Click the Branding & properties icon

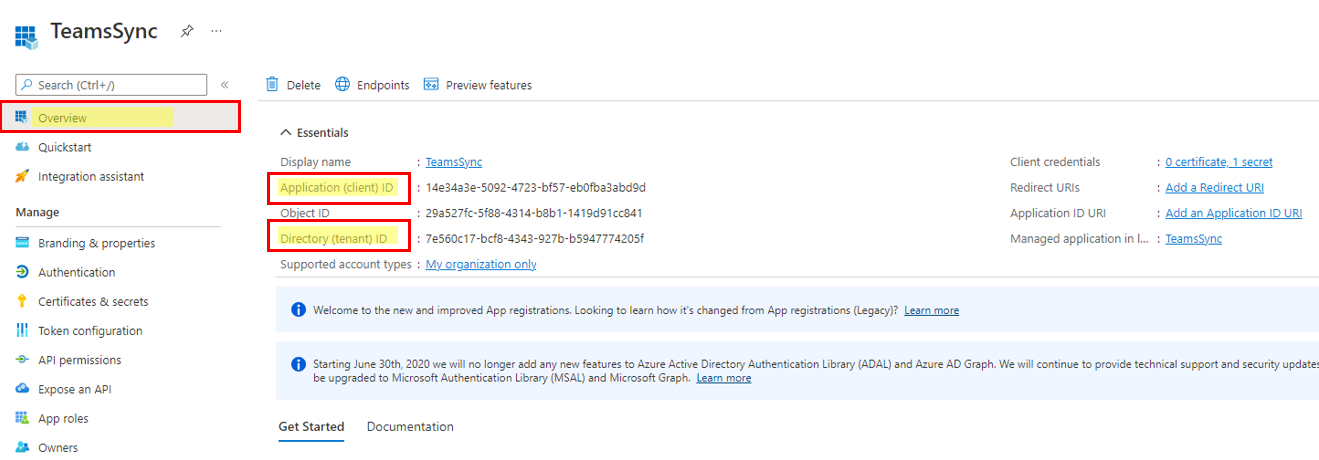pos(22,243)
